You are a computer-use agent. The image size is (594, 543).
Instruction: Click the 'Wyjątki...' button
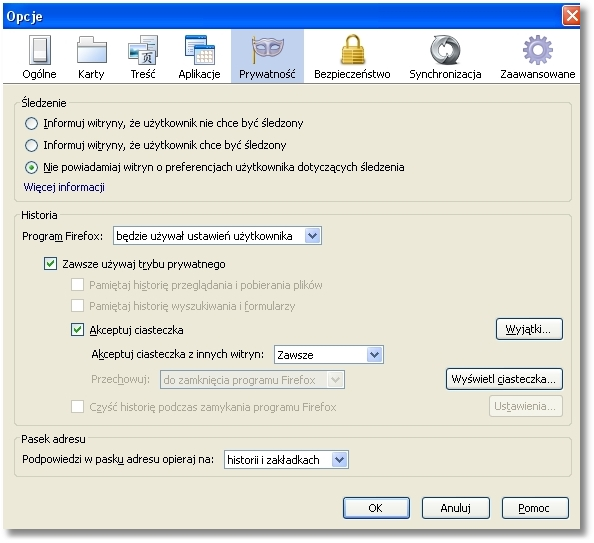click(529, 329)
